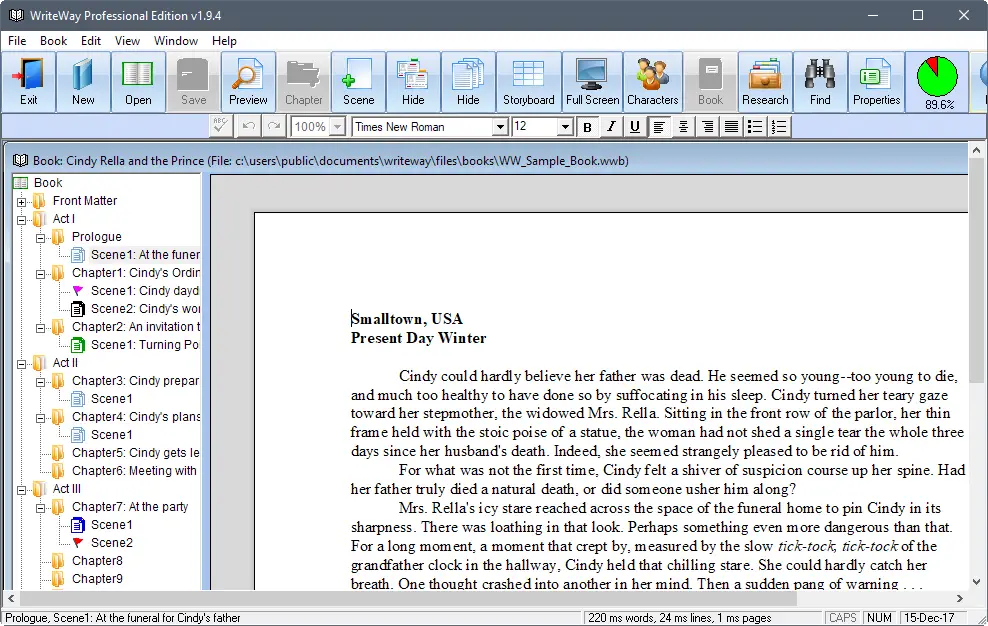Click the horizontal scrollbar right arrow
Image resolution: width=988 pixels, height=626 pixels.
tap(960, 598)
